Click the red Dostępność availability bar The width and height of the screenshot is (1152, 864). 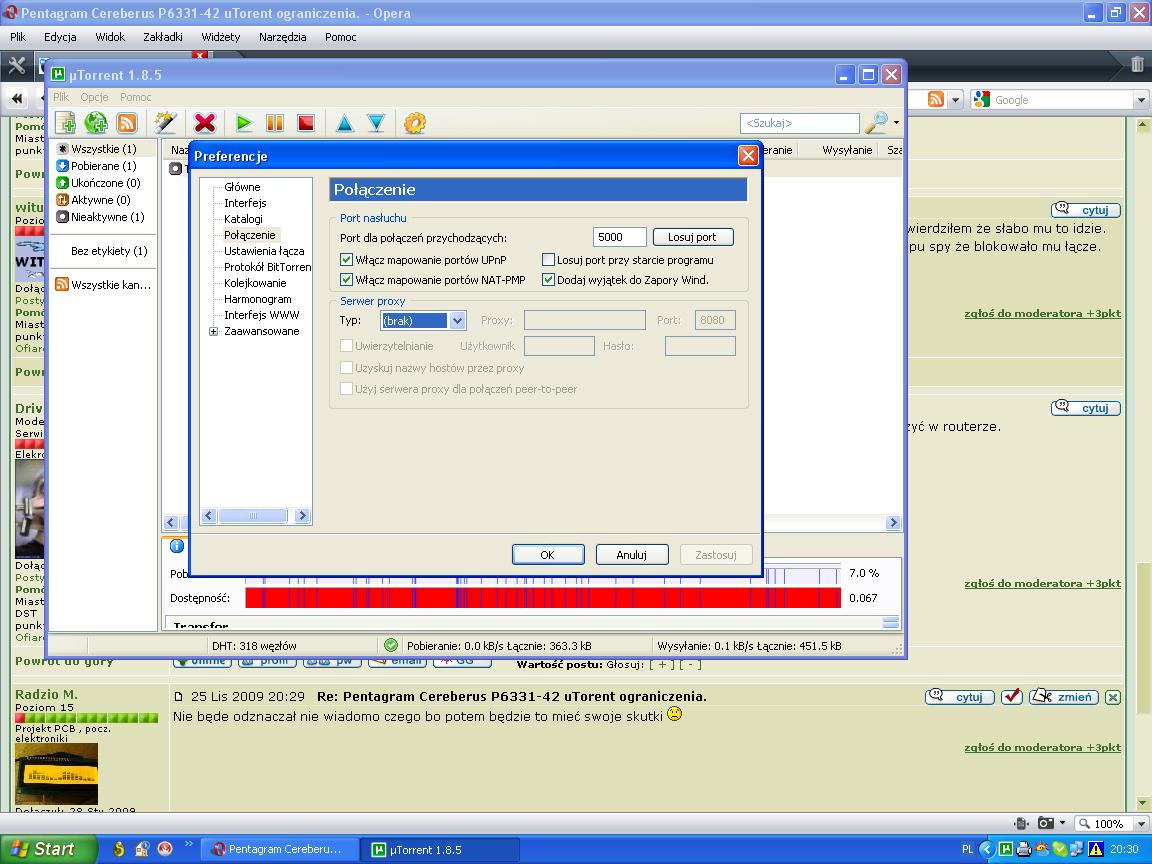[x=543, y=598]
